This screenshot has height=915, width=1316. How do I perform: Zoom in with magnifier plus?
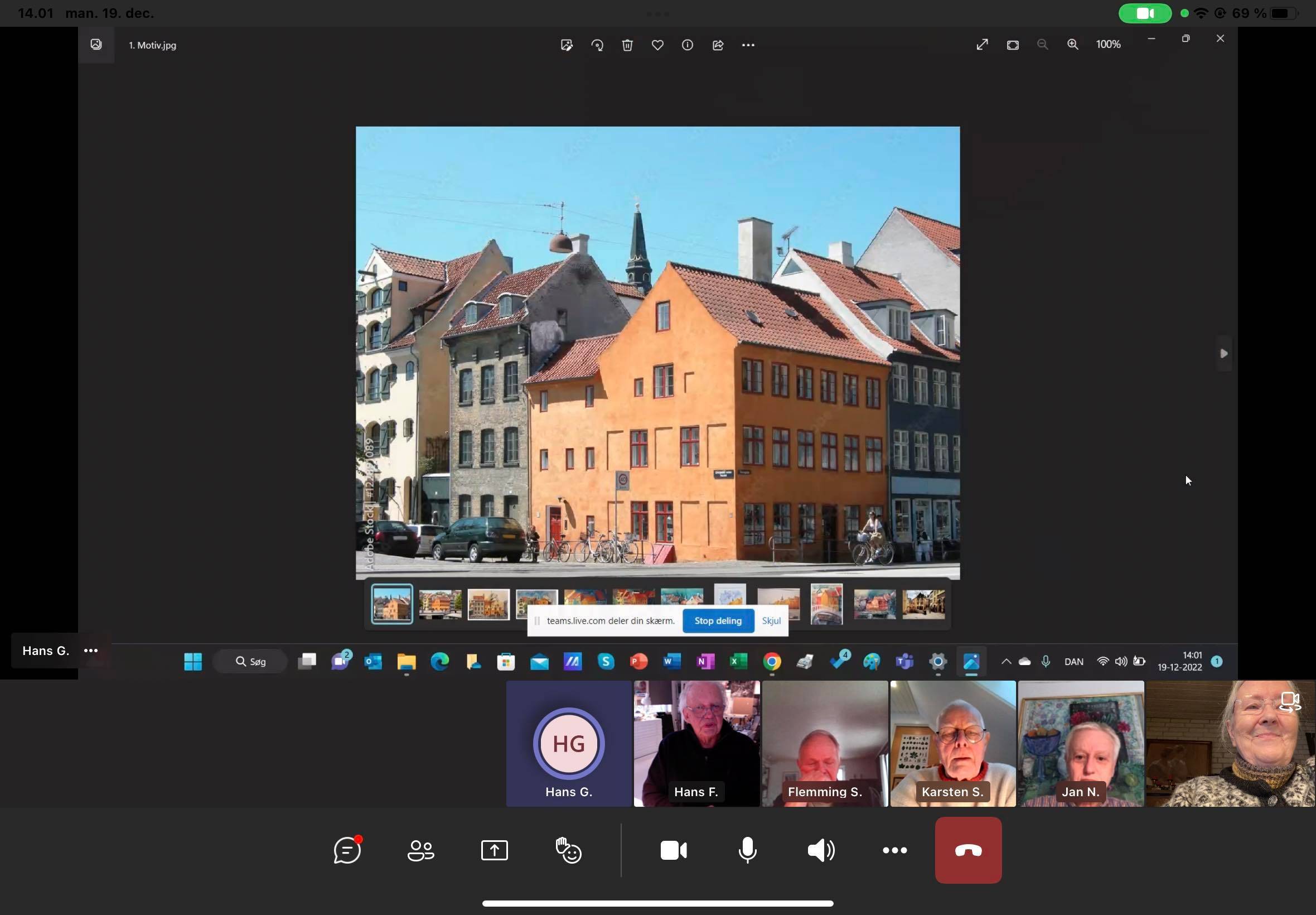[x=1072, y=45]
